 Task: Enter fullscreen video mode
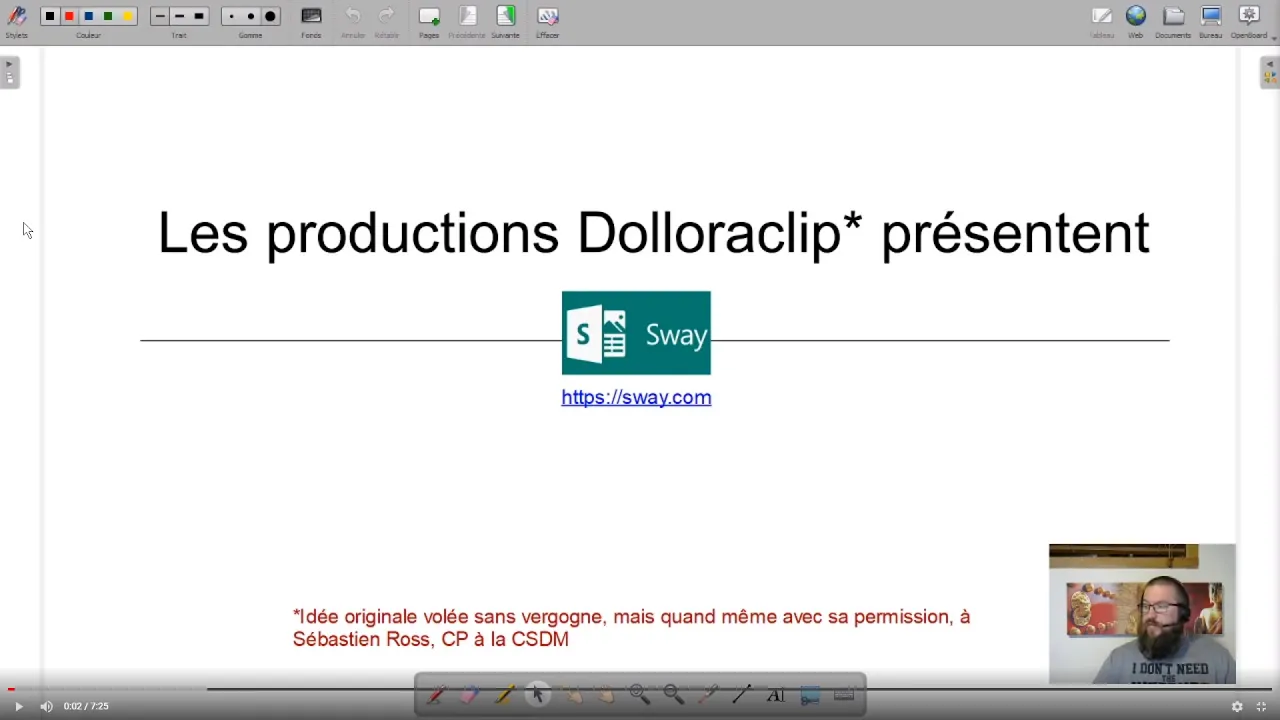(x=1261, y=706)
